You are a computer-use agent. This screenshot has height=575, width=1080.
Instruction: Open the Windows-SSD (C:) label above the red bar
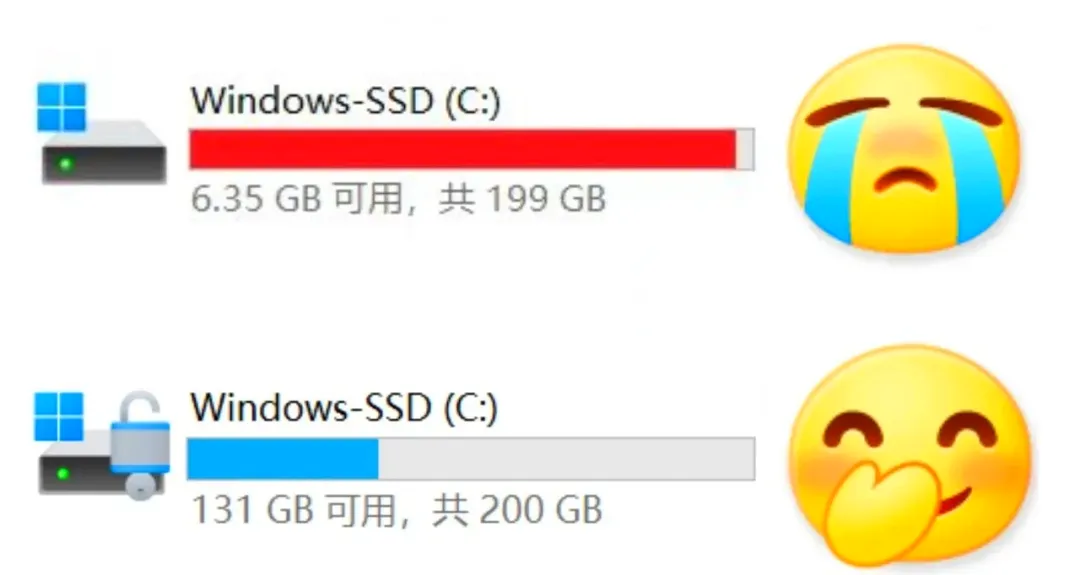[345, 101]
